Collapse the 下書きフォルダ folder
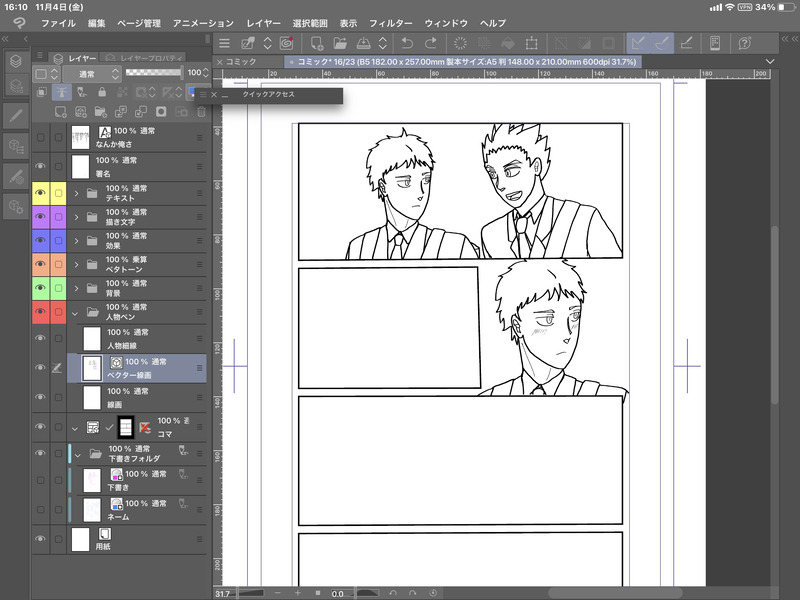This screenshot has height=600, width=800. 78,454
